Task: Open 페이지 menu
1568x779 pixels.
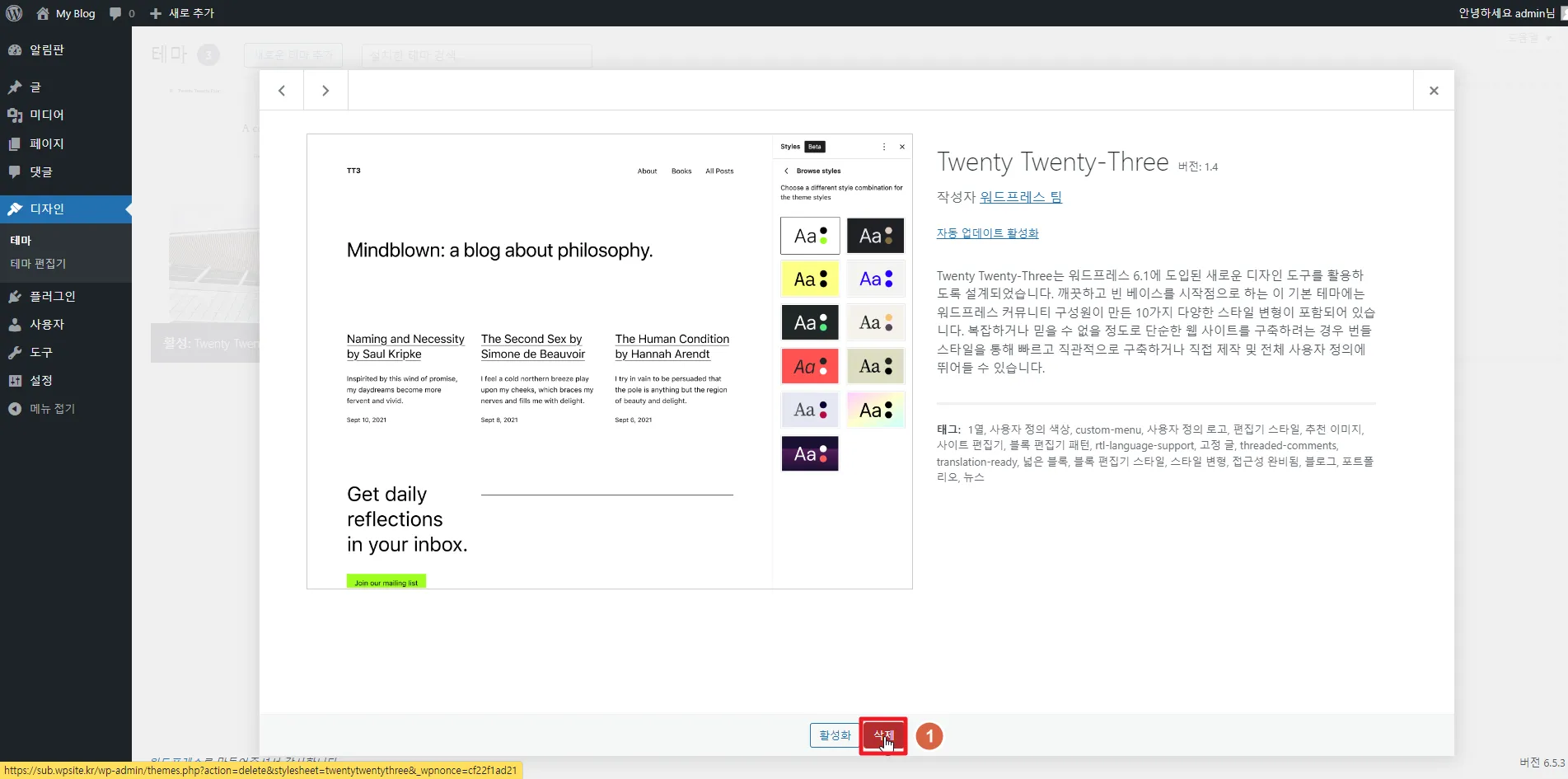Action: click(66, 143)
